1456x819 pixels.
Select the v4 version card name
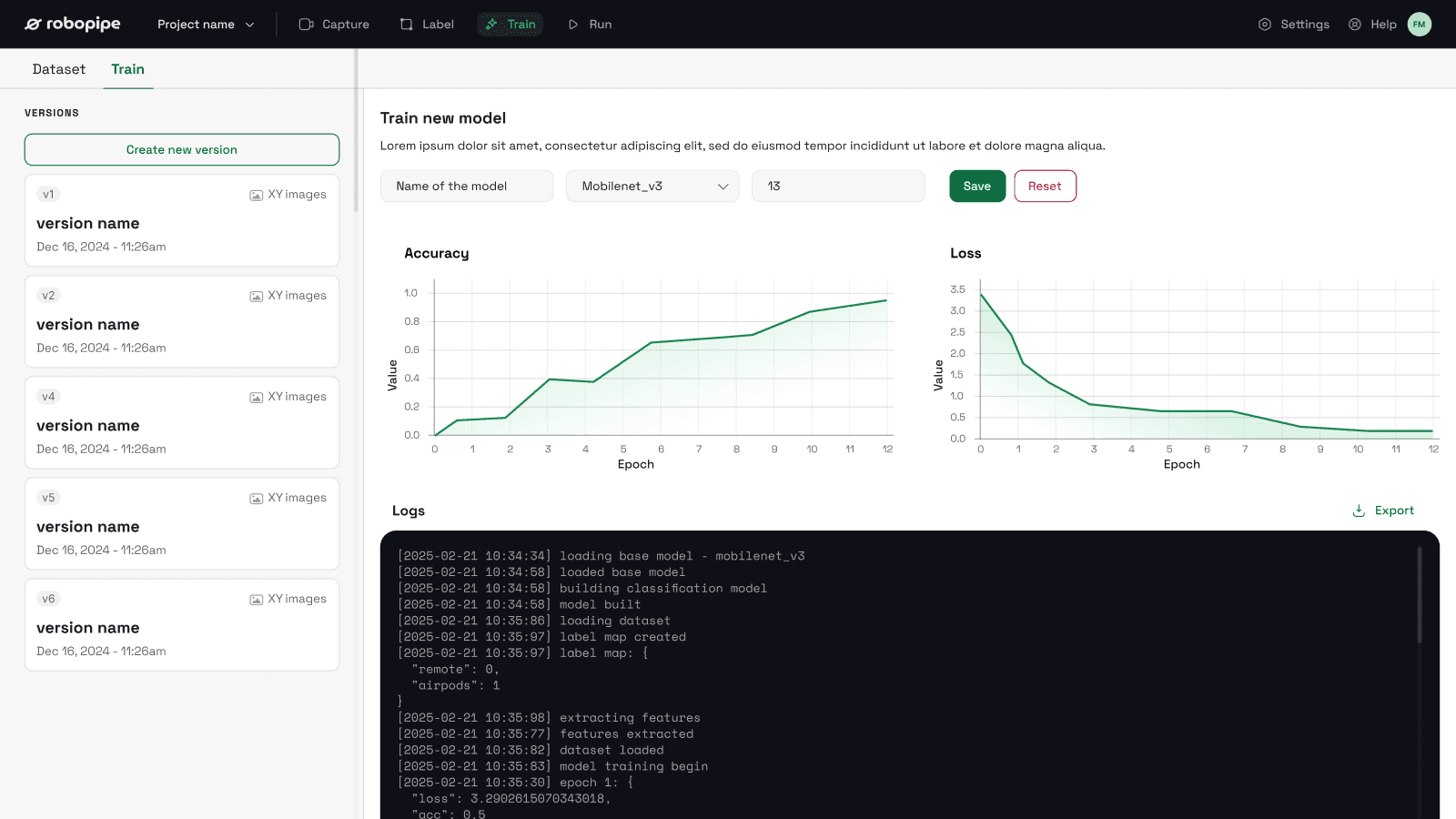88,426
